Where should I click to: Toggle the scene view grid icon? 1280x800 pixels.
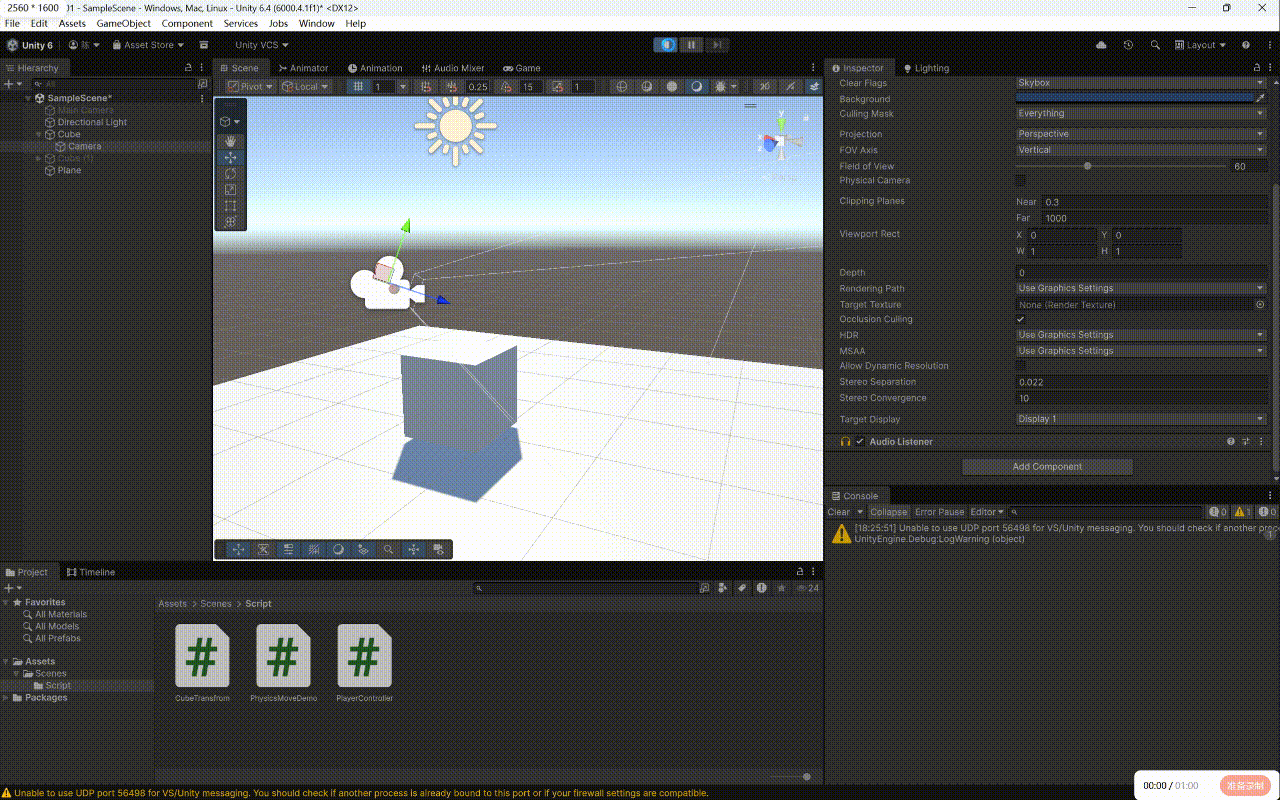click(358, 87)
